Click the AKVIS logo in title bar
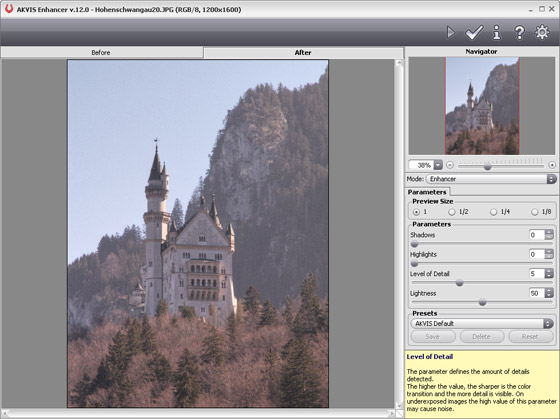This screenshot has width=560, height=419. (x=9, y=9)
